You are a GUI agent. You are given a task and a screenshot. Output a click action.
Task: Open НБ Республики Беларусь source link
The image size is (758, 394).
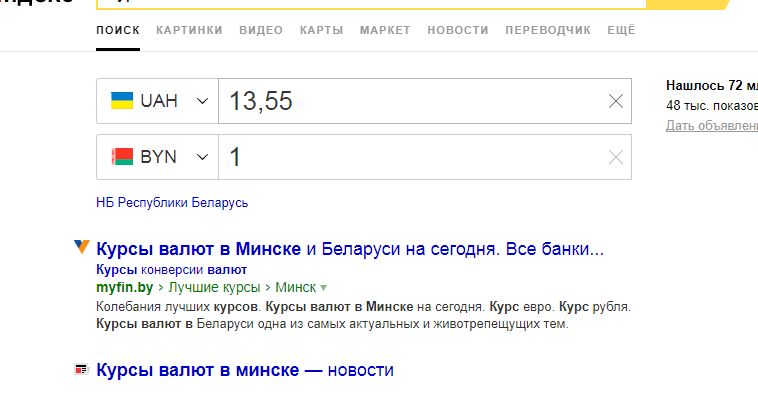[x=172, y=203]
